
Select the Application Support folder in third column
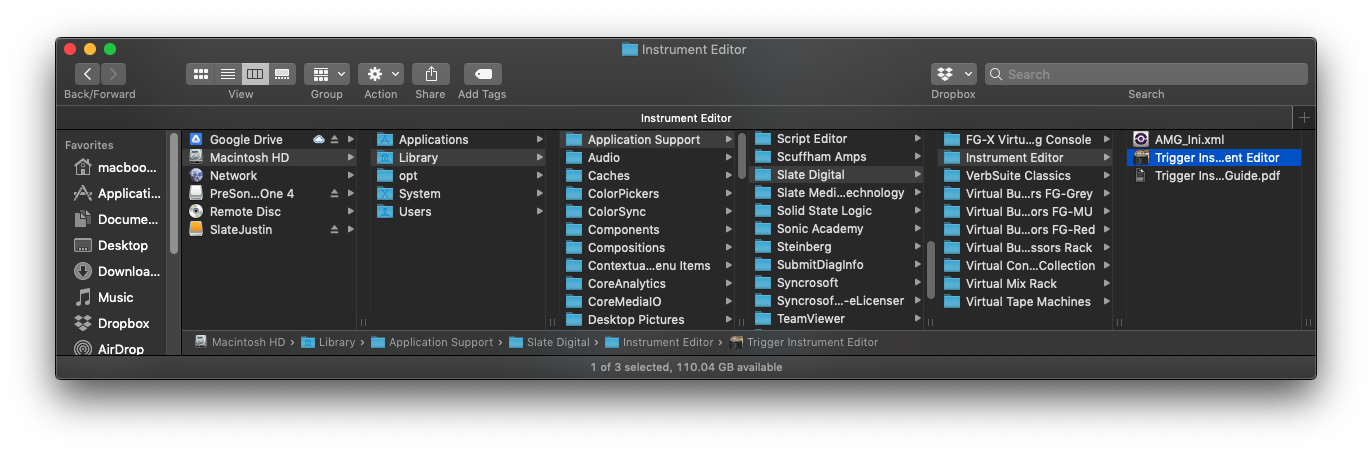648,140
